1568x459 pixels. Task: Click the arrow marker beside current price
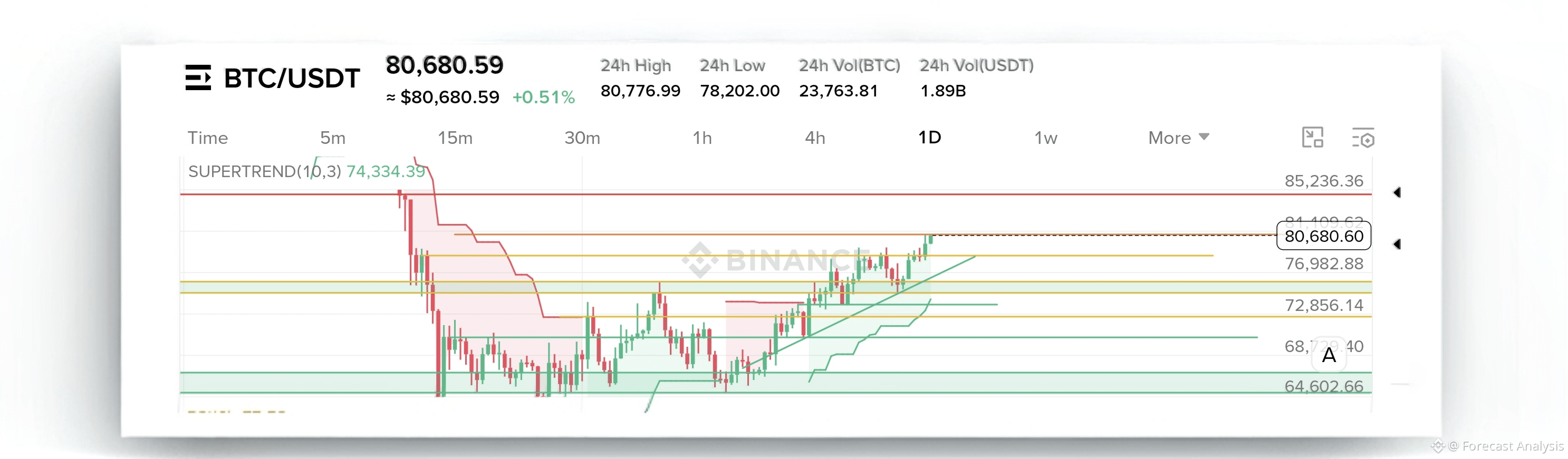[x=1397, y=245]
